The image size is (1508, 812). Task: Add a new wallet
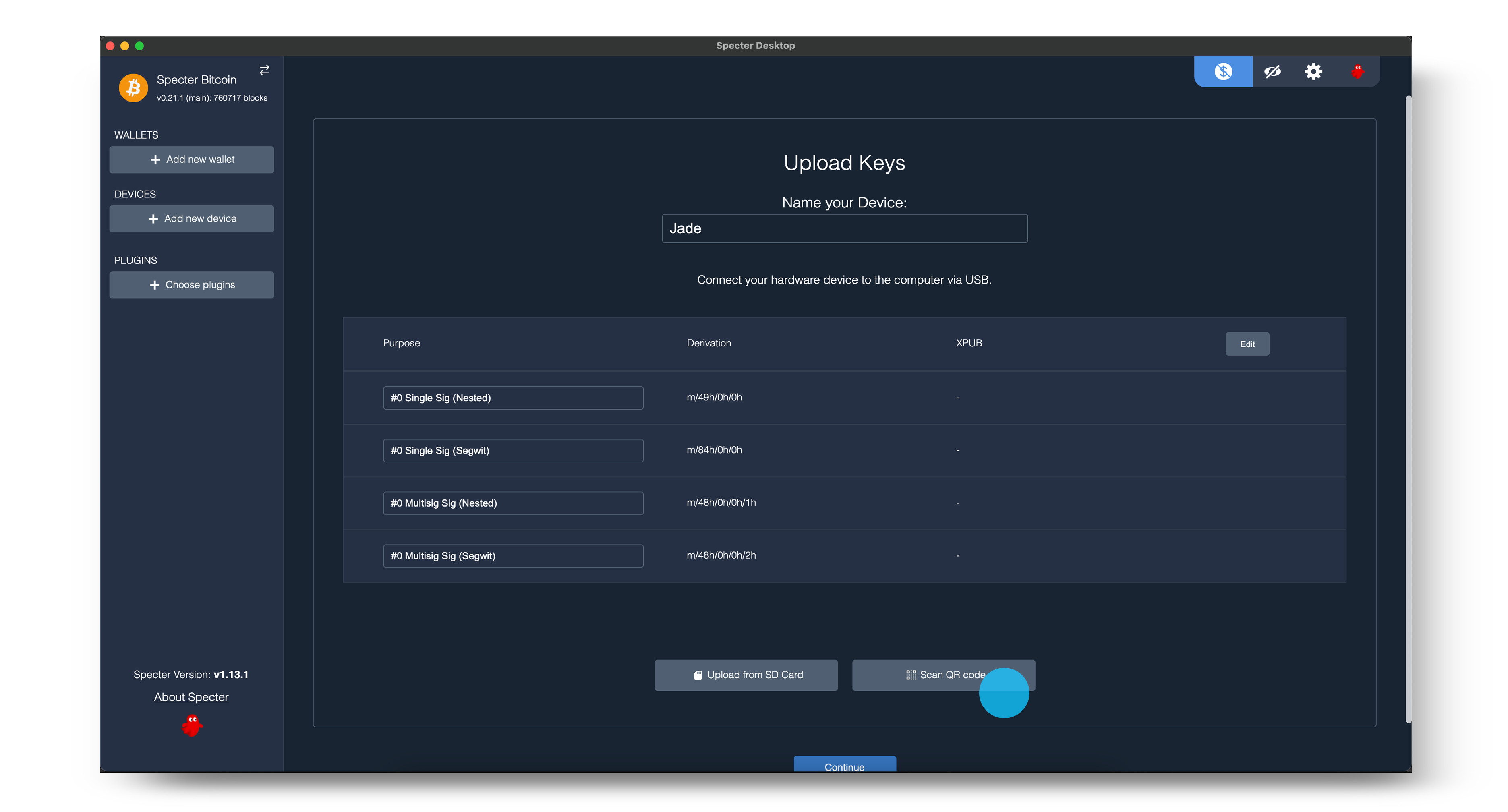click(191, 159)
